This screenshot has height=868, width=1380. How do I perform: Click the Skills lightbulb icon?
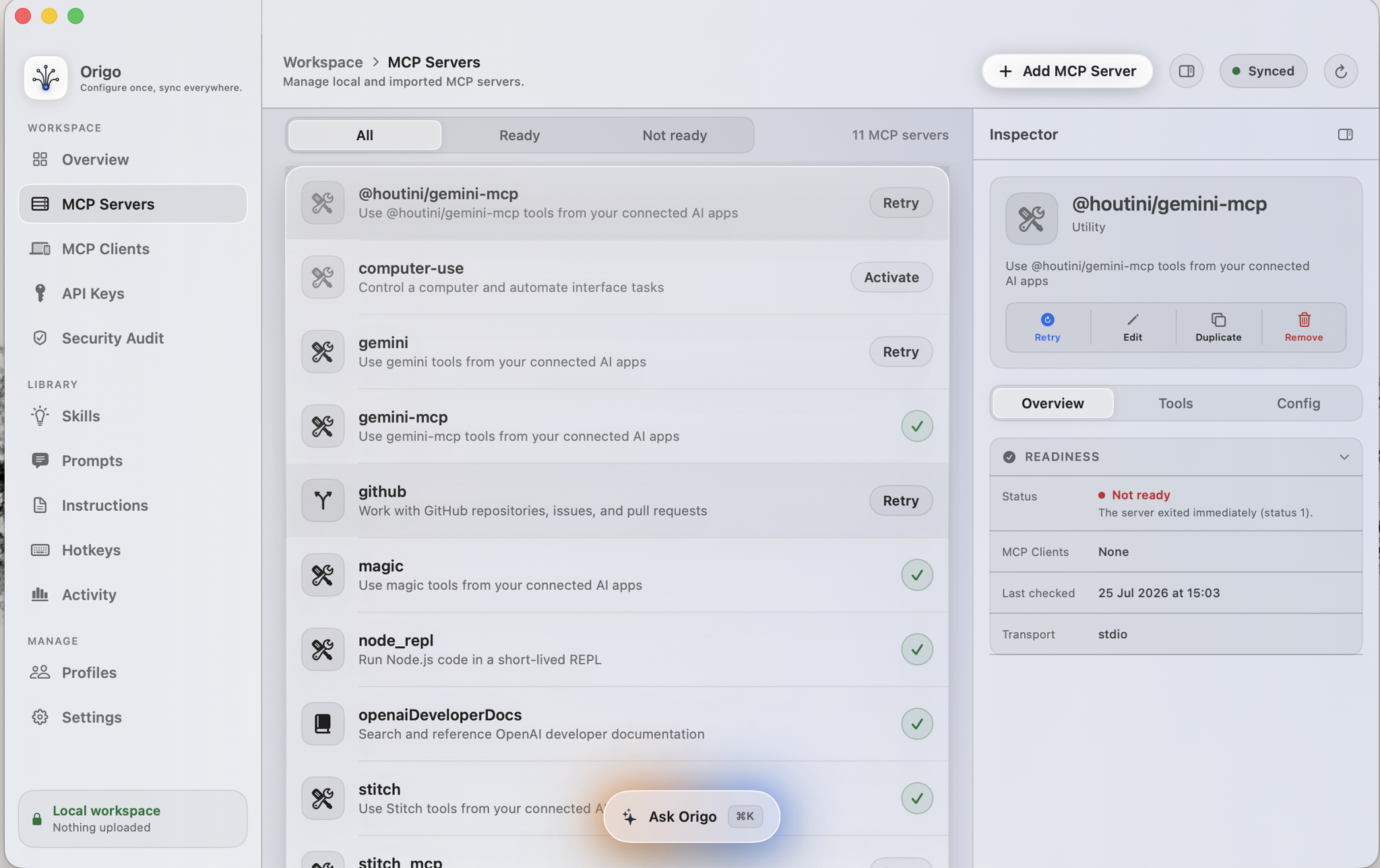tap(40, 416)
